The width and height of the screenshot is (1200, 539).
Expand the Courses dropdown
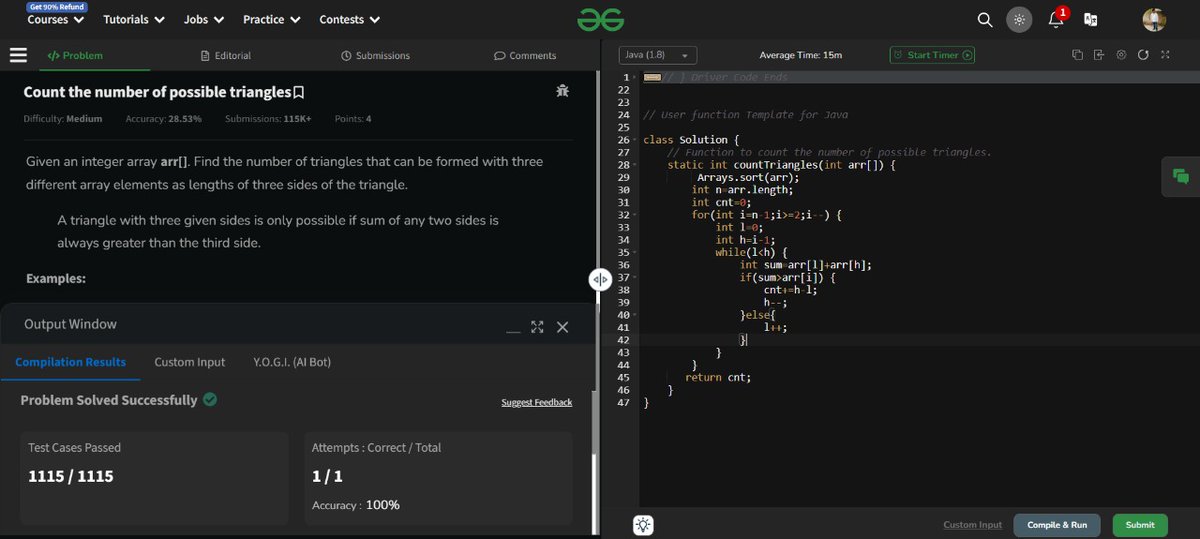(55, 19)
